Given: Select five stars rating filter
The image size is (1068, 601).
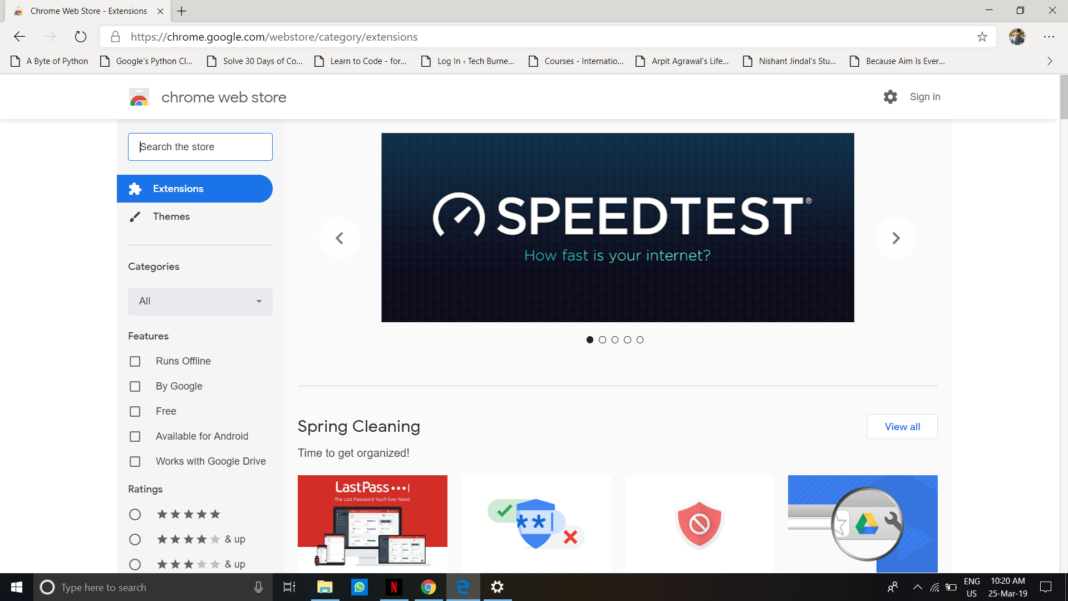Looking at the screenshot, I should [135, 514].
